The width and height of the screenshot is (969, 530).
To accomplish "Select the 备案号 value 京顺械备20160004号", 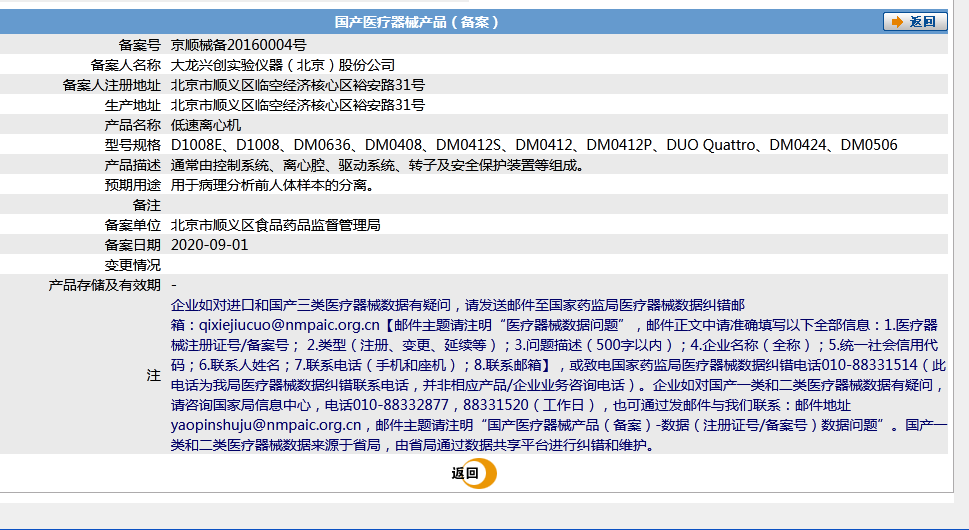I will [x=239, y=45].
